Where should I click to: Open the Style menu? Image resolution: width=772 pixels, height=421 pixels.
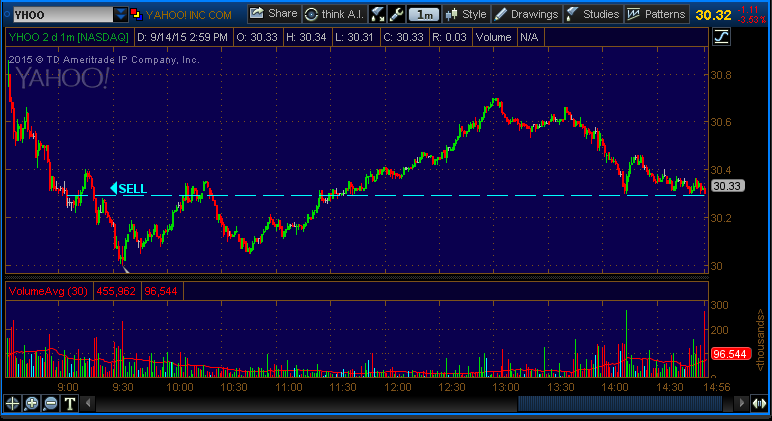point(467,14)
